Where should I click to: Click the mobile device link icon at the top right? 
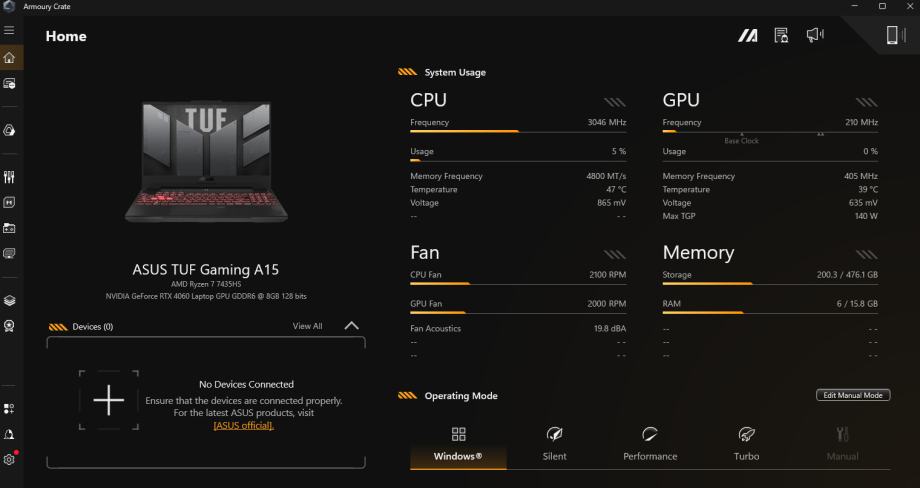895,35
